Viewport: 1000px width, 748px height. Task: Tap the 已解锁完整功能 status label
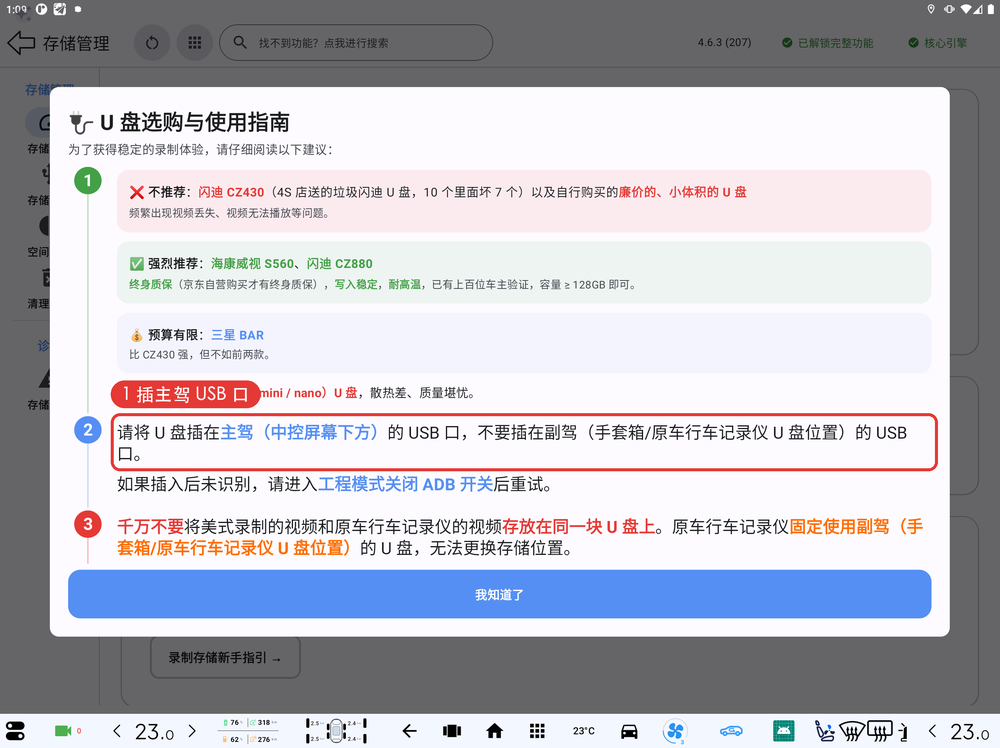(x=828, y=43)
